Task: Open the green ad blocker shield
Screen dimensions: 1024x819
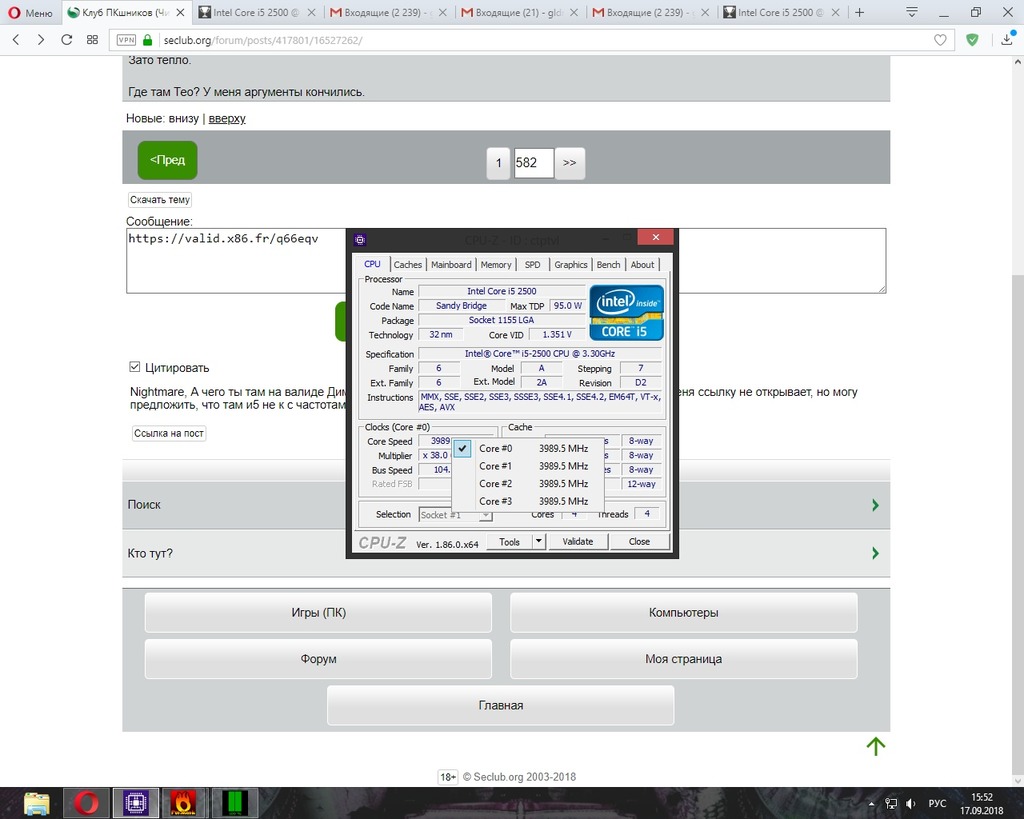Action: pos(972,40)
